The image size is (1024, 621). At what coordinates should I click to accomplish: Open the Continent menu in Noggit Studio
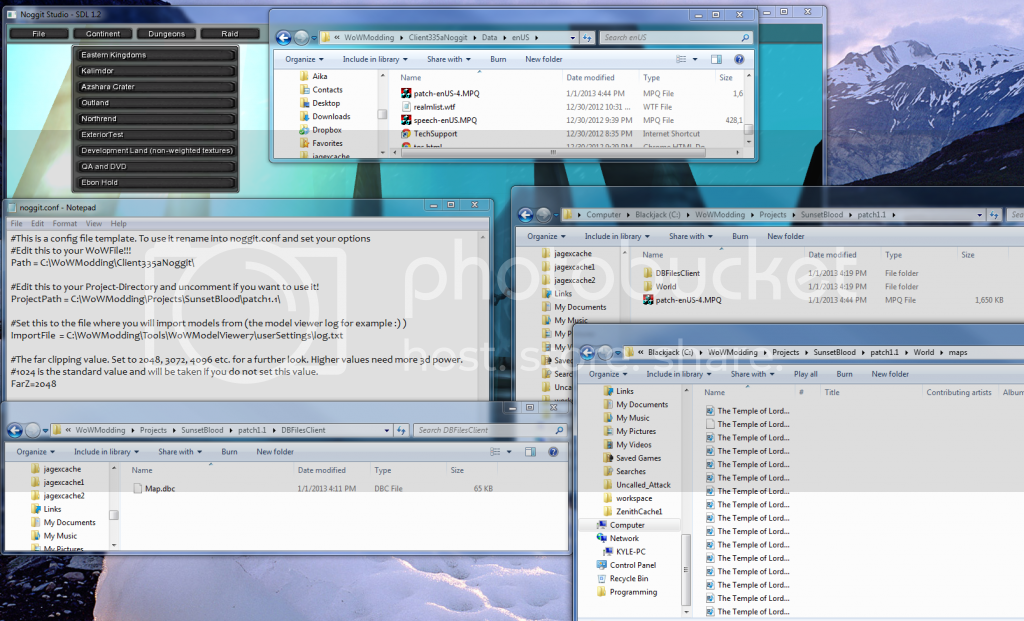pos(103,33)
